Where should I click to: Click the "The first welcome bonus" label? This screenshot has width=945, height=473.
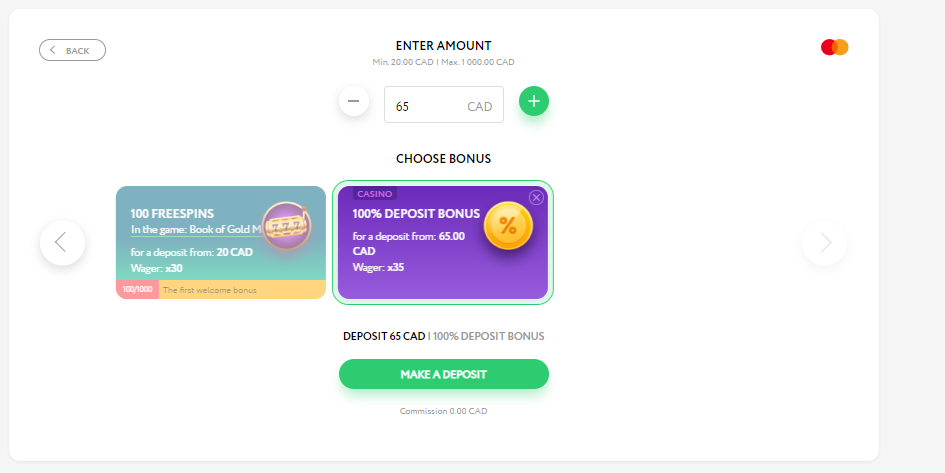210,290
